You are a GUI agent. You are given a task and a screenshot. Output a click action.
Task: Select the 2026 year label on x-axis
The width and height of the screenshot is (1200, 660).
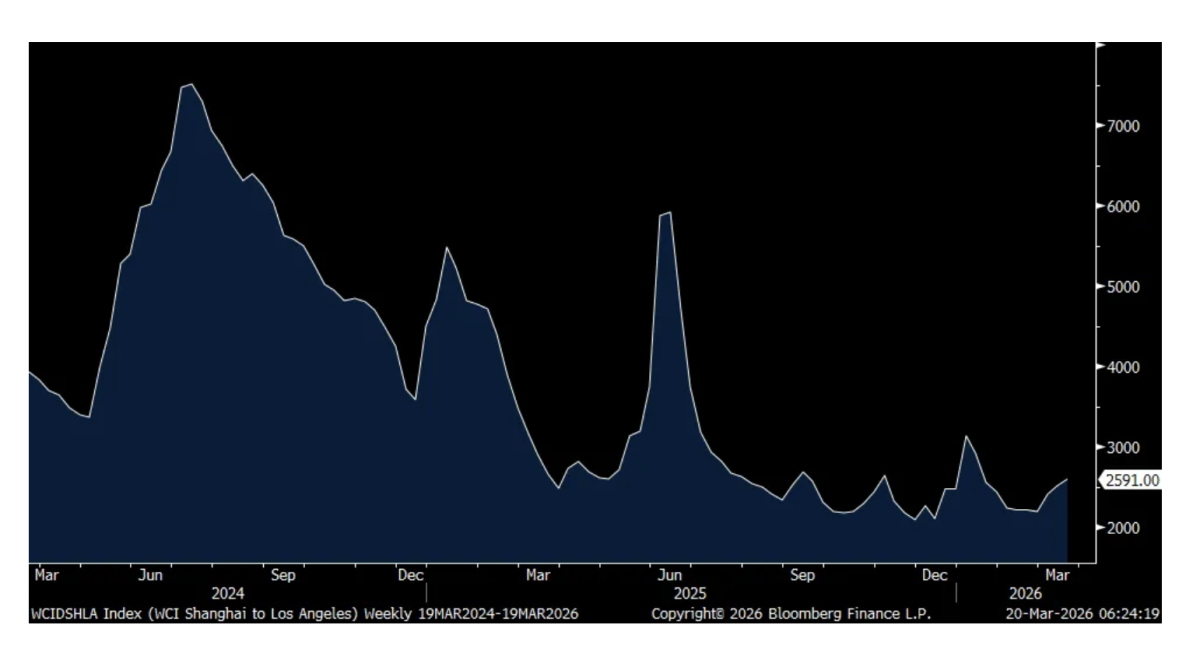coord(1025,594)
